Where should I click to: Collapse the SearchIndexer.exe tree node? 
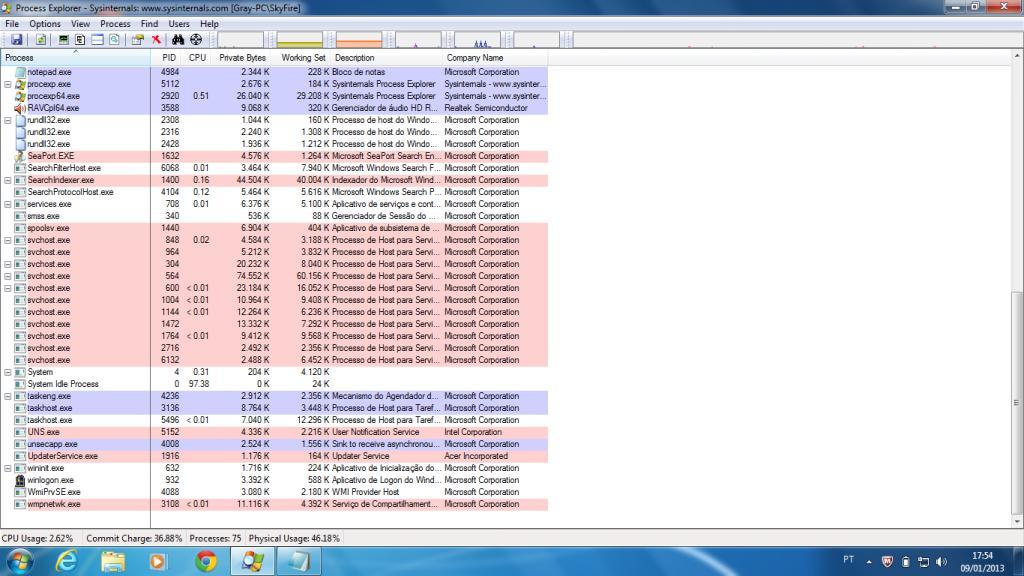[x=8, y=180]
